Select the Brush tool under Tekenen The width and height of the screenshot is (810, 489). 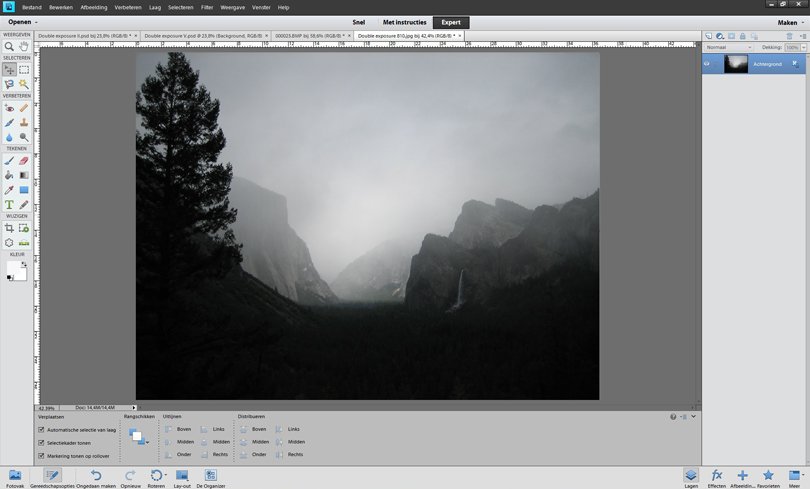tap(9, 161)
